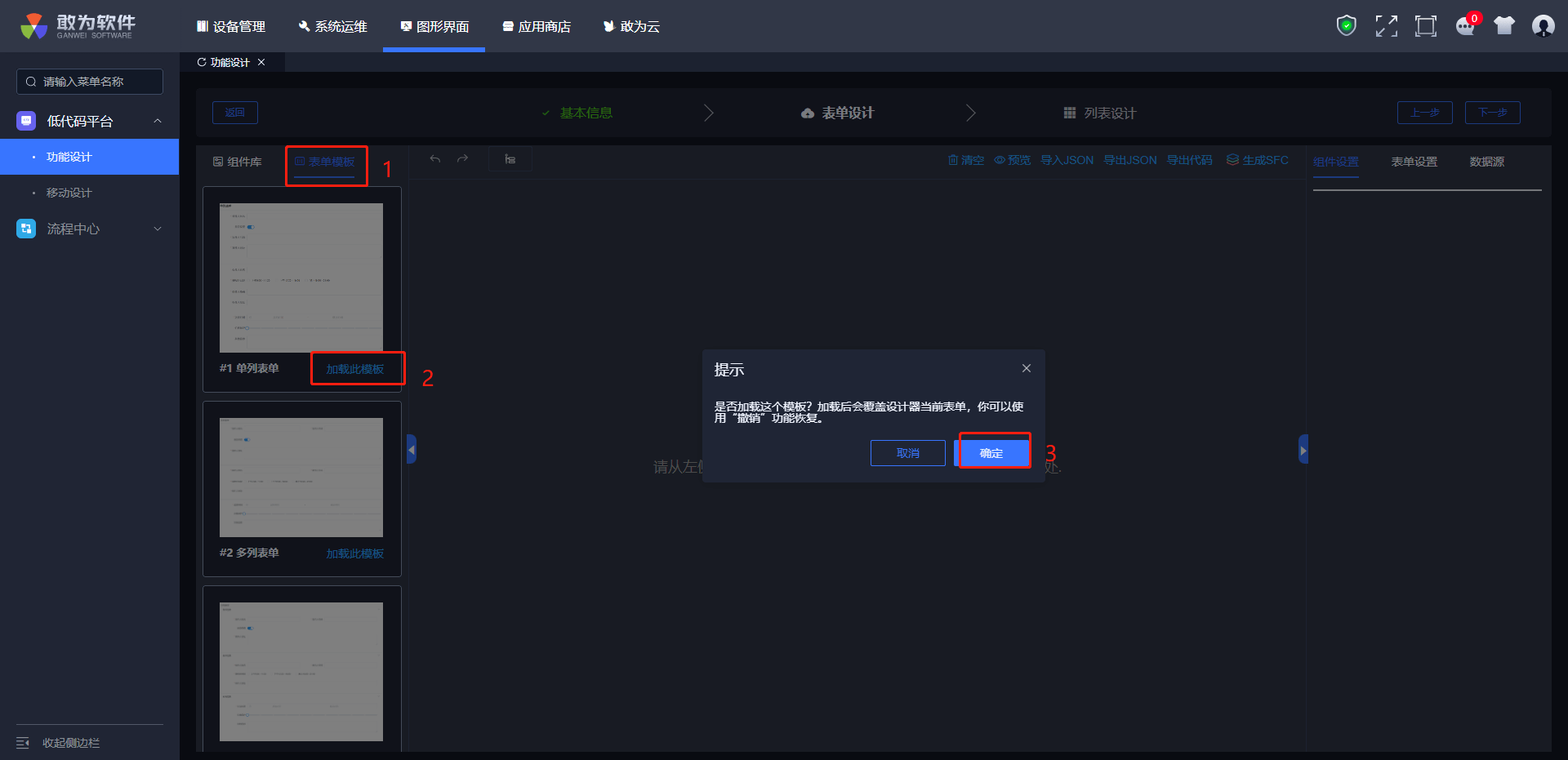Select 功能设计 in the sidebar
The image size is (1568, 760).
(x=90, y=157)
